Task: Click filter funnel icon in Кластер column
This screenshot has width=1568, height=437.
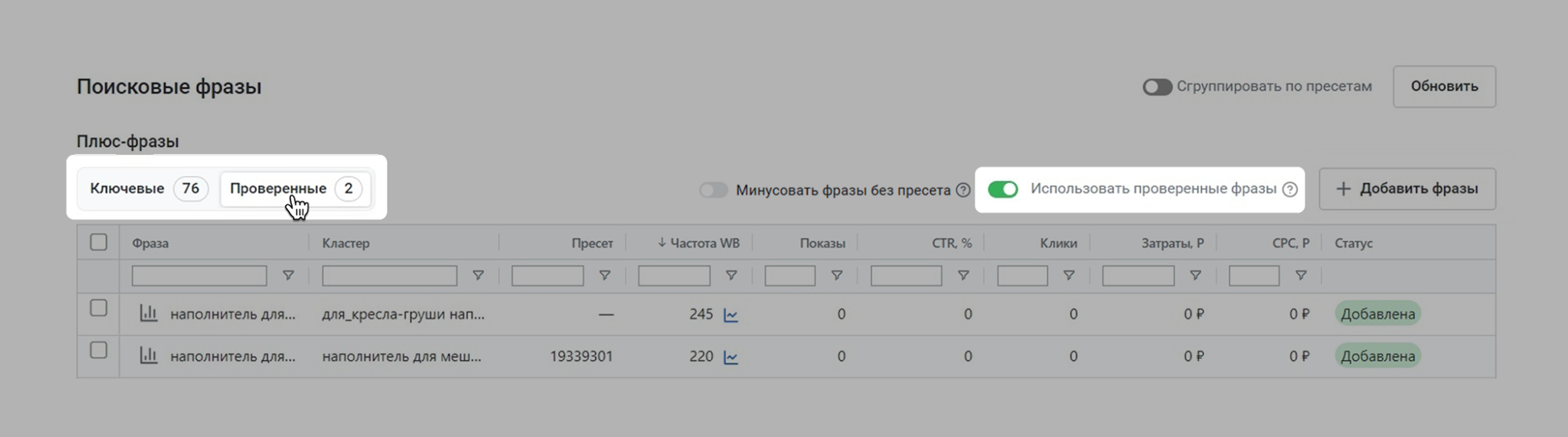Action: [478, 276]
